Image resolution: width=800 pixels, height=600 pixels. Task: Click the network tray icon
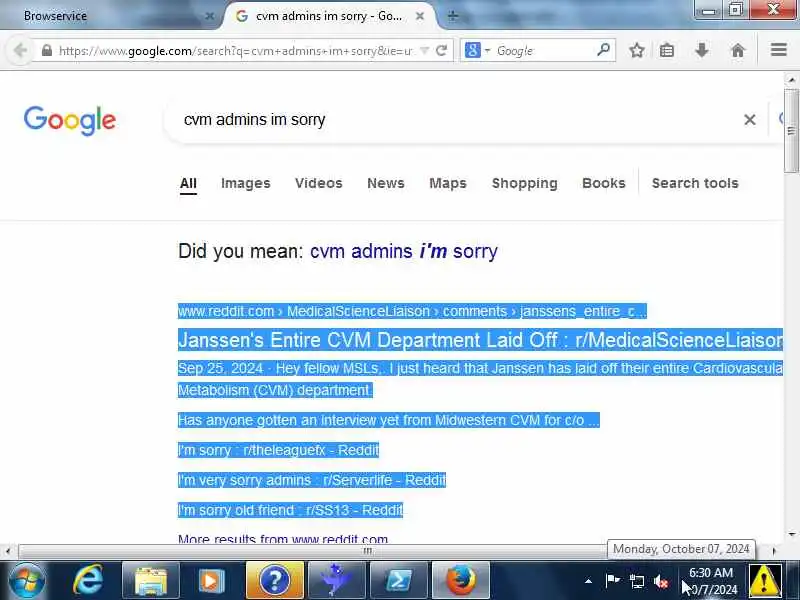637,581
